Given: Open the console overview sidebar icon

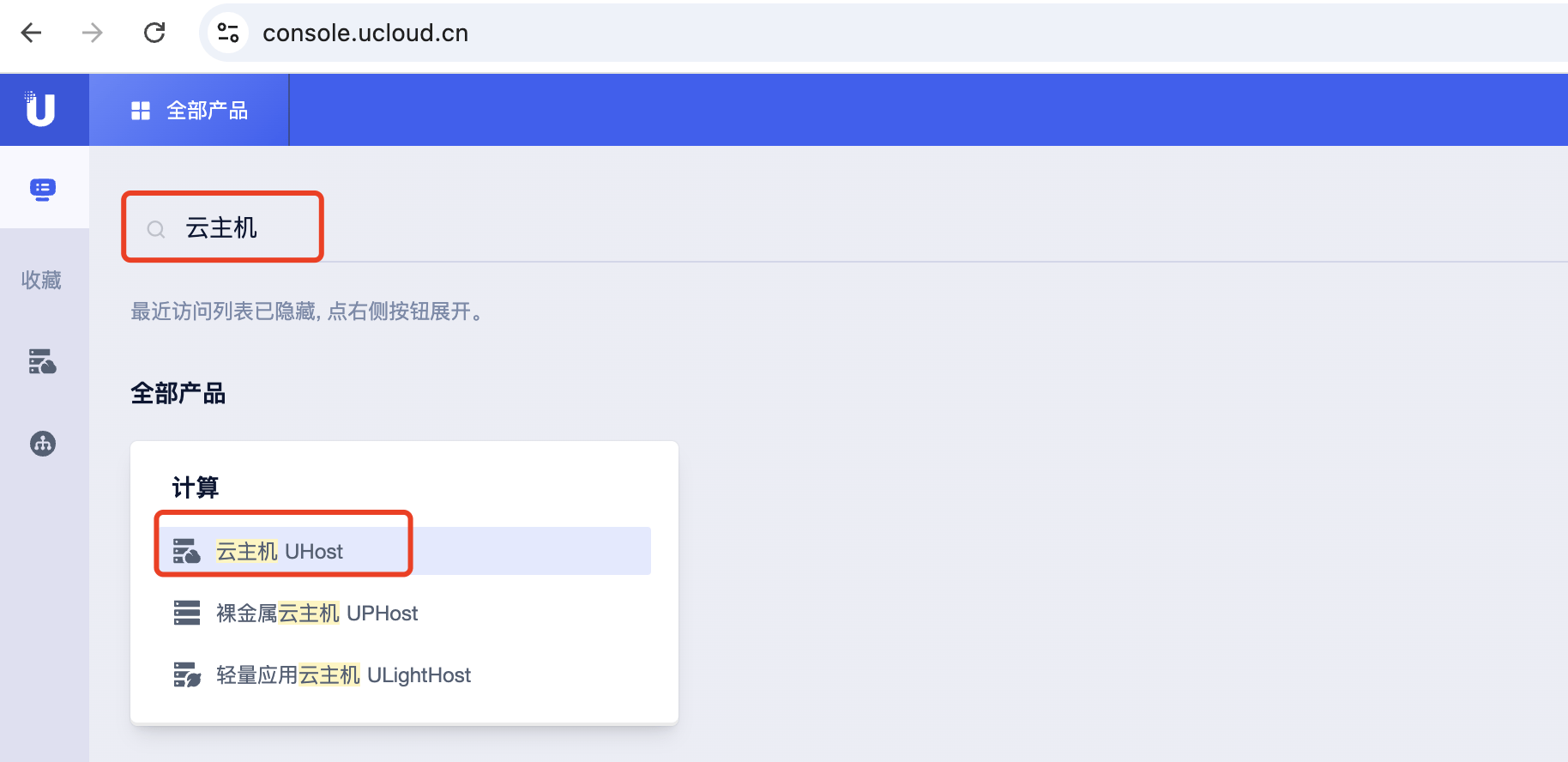Looking at the screenshot, I should [x=43, y=189].
